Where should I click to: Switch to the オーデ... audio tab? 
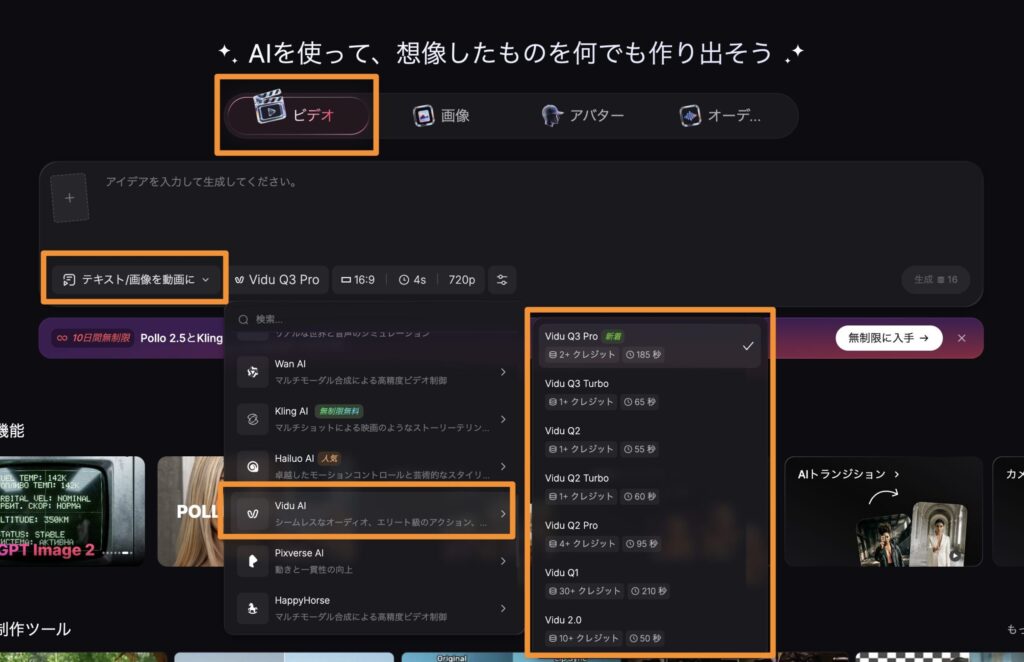tap(720, 116)
